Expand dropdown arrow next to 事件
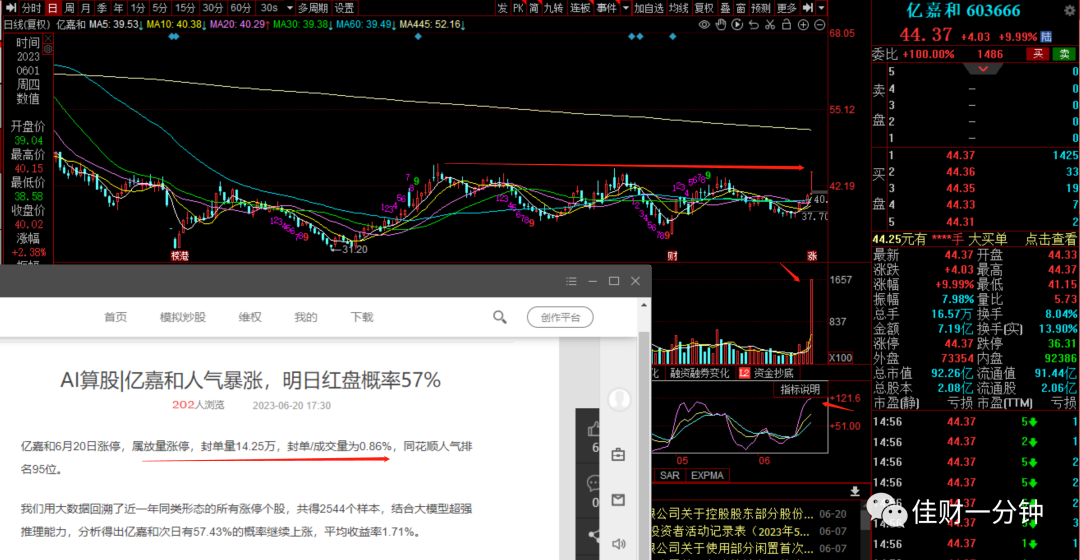 (x=625, y=8)
